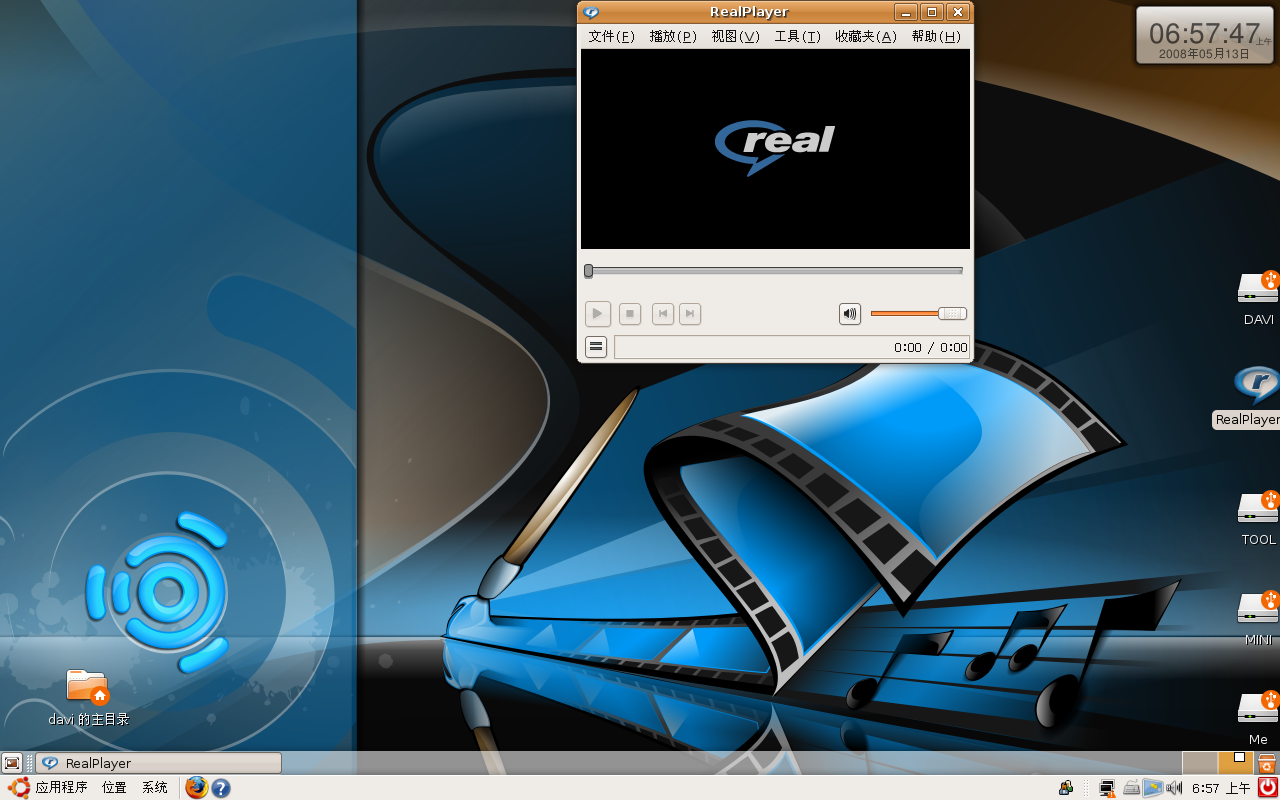This screenshot has height=800, width=1280.
Task: Click the Real logo video area
Action: [x=775, y=149]
